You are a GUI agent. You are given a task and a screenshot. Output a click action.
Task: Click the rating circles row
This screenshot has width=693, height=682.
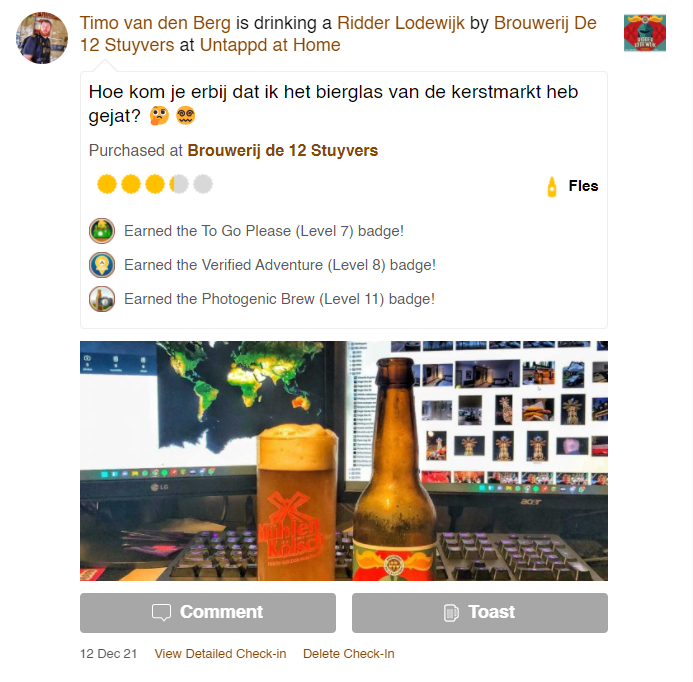(155, 184)
